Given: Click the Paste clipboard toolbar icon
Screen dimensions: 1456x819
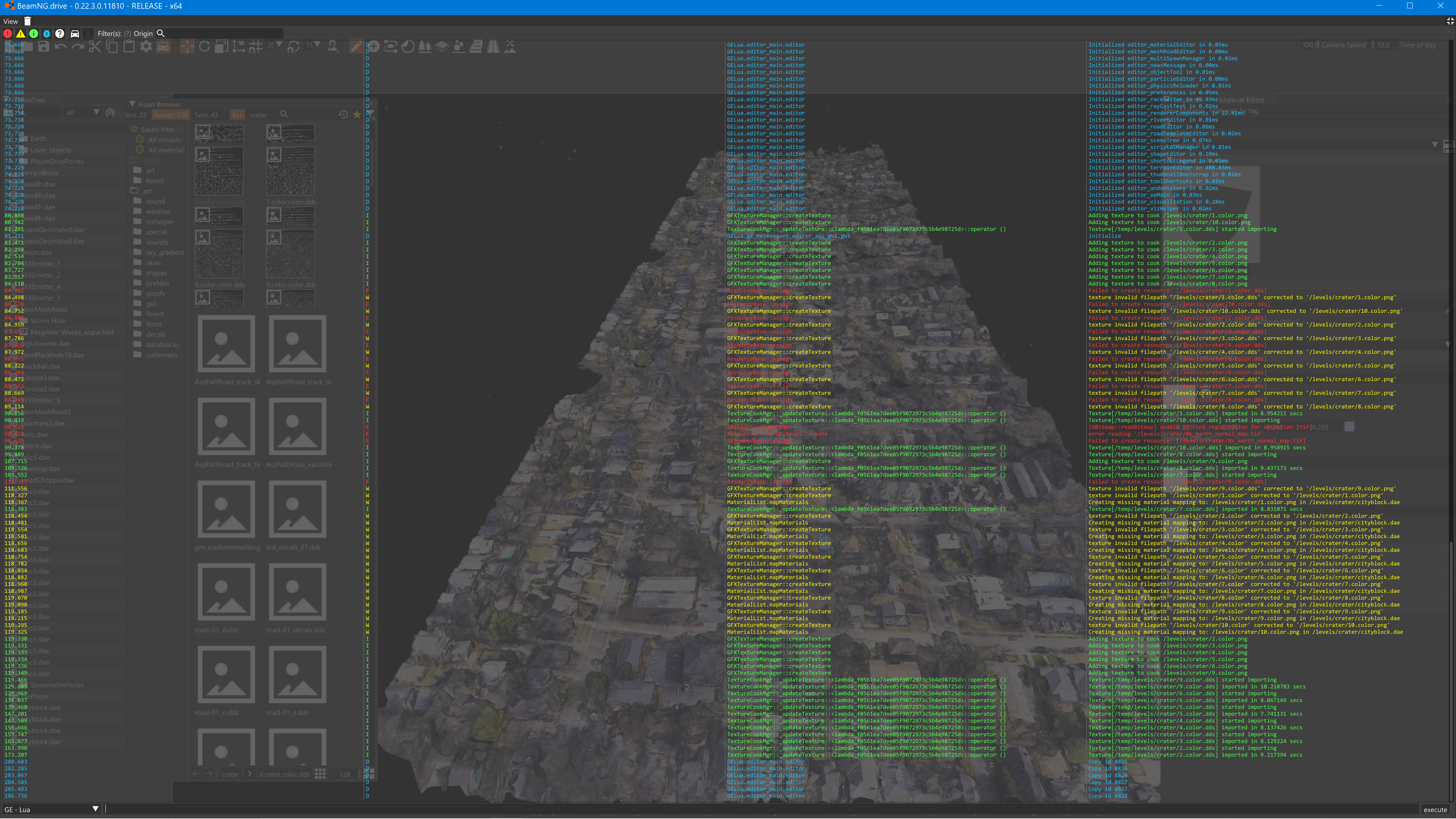Looking at the screenshot, I should (129, 47).
